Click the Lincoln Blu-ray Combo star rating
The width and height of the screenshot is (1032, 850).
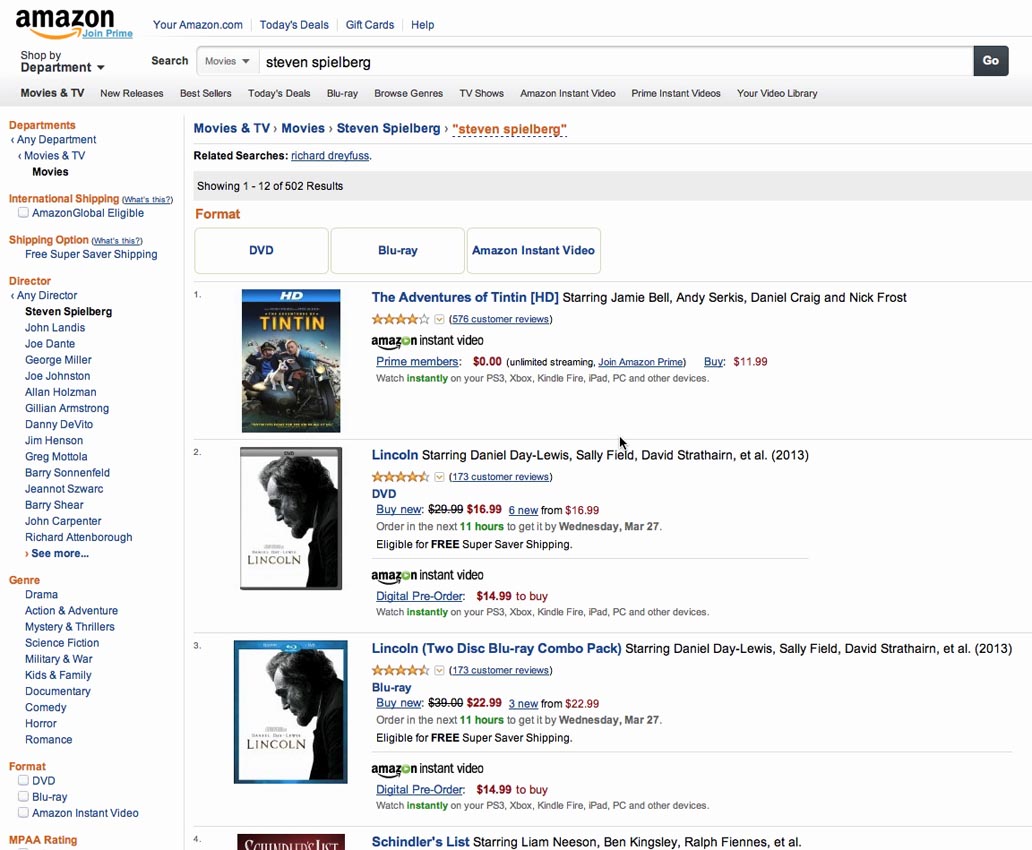[x=400, y=670]
